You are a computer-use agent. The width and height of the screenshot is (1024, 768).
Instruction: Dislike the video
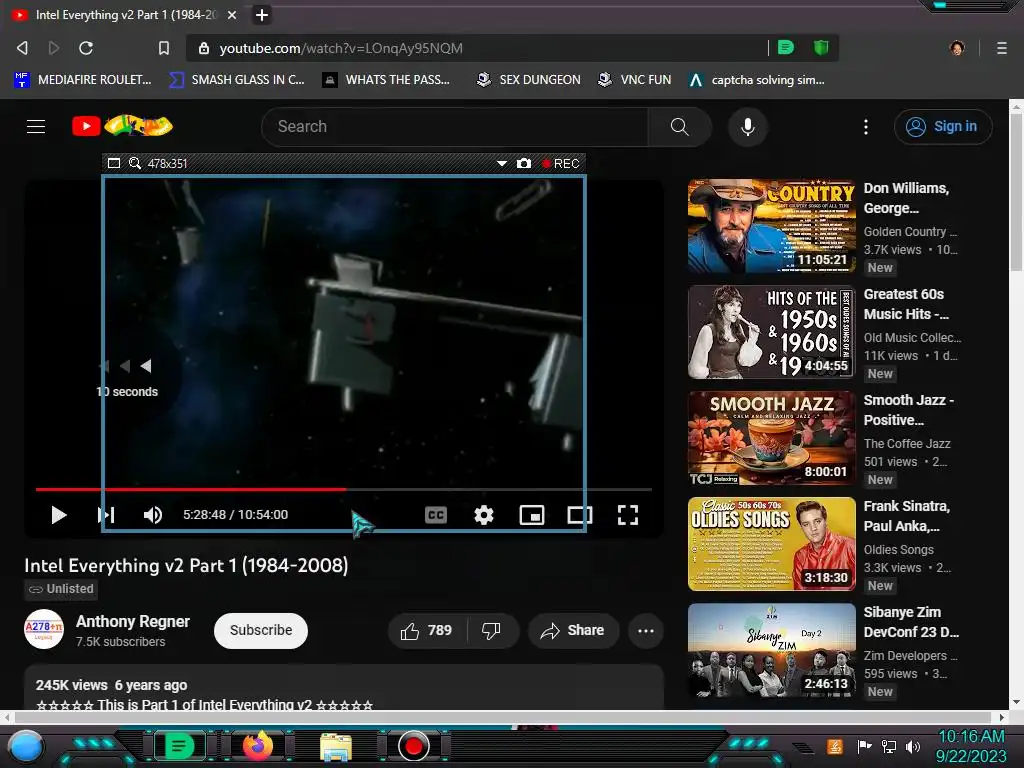click(x=492, y=631)
